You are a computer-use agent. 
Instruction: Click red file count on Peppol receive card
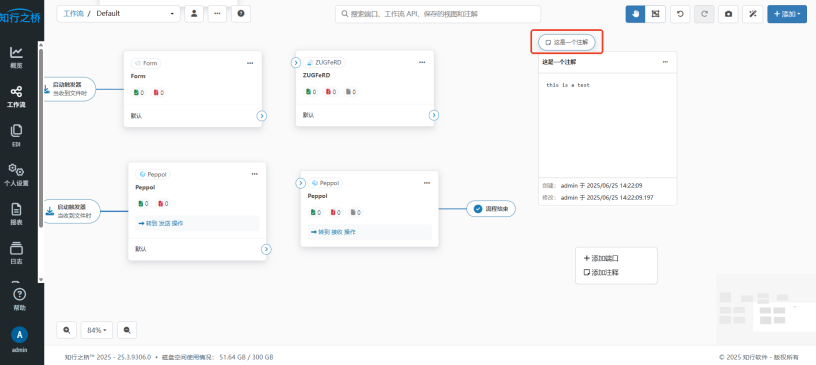pyautogui.click(x=336, y=212)
